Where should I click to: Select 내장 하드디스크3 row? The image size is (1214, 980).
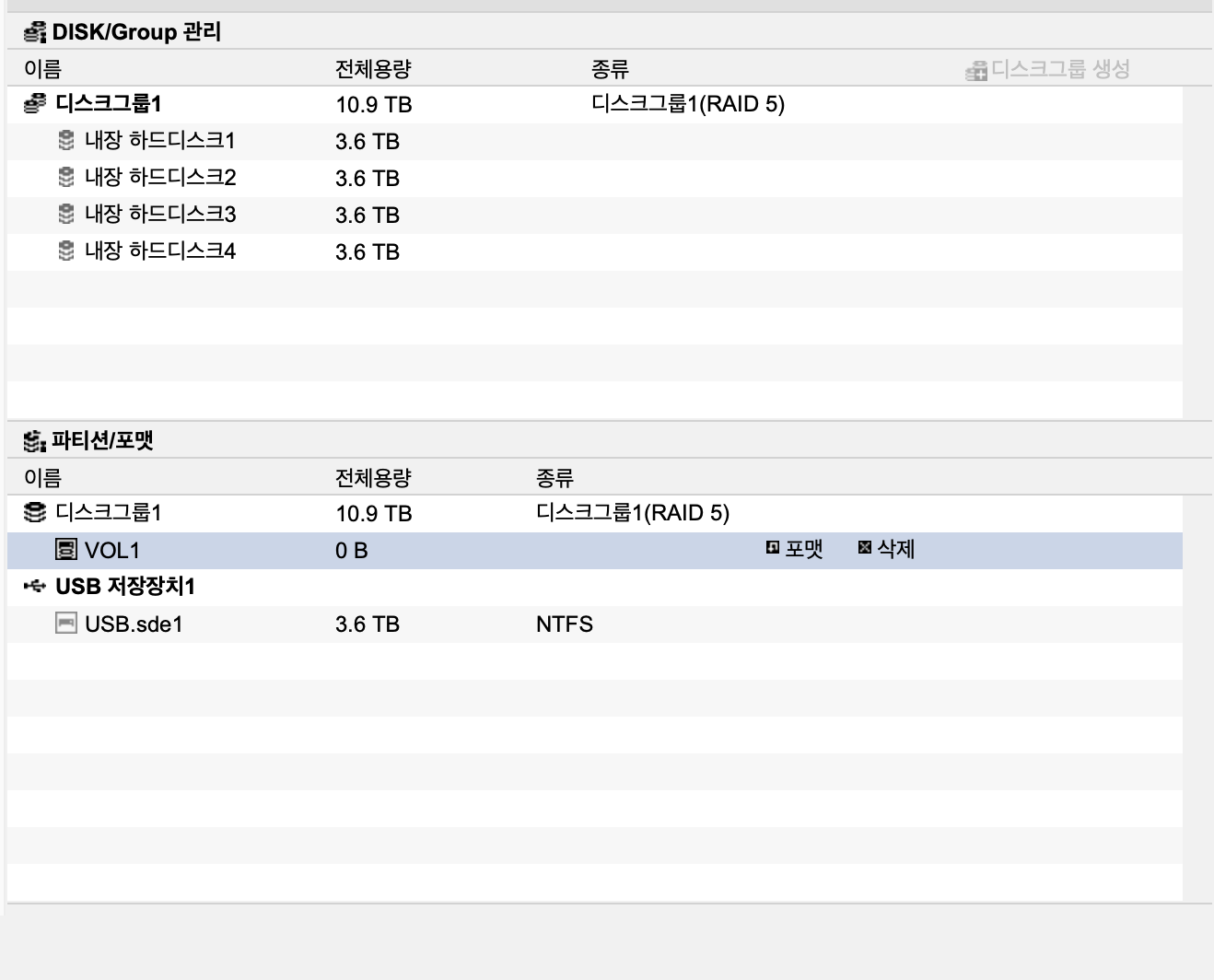point(594,215)
